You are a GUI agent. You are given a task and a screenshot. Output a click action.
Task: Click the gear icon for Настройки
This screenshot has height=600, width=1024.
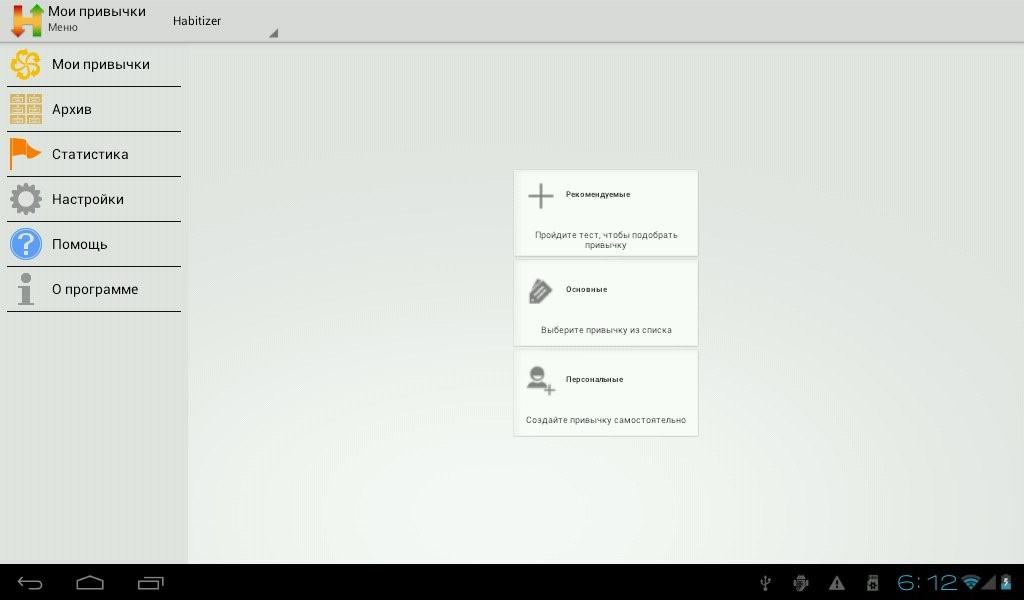click(26, 199)
